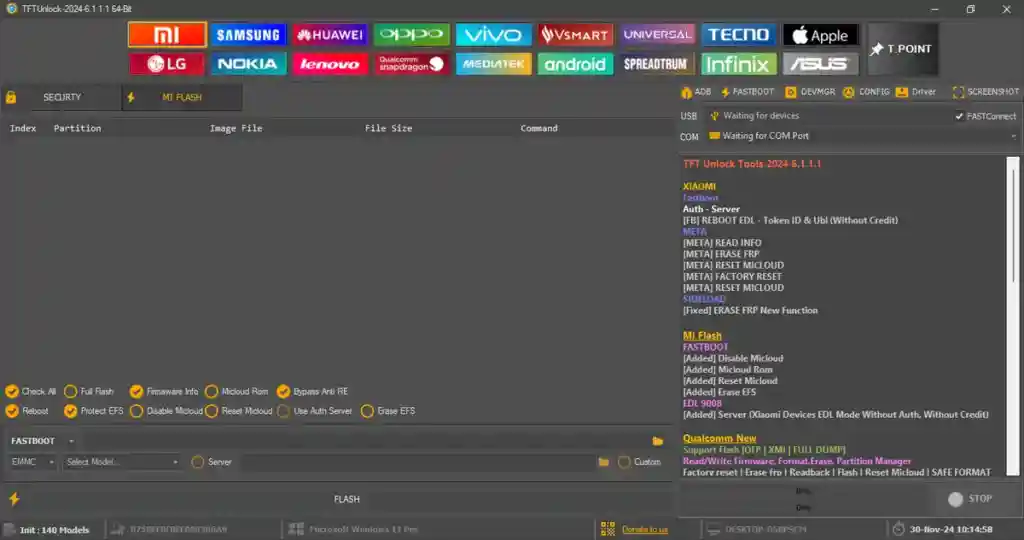Screen dimensions: 1024x540
Task: Click in the Server loader path field
Action: pyautogui.click(x=418, y=462)
